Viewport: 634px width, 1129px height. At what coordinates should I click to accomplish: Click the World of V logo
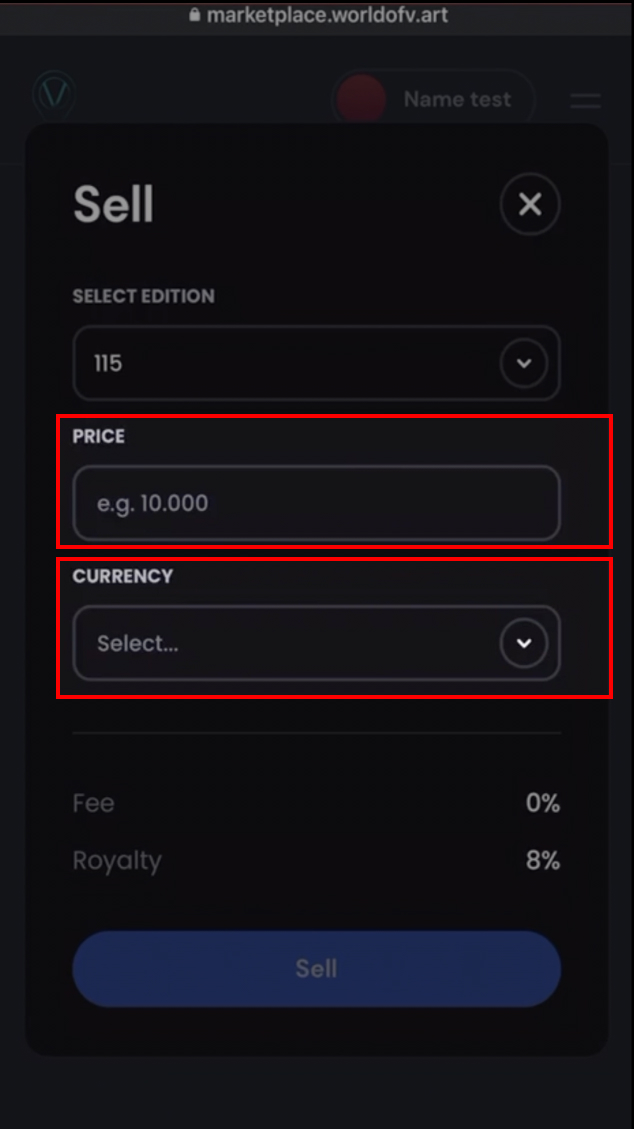click(x=54, y=96)
